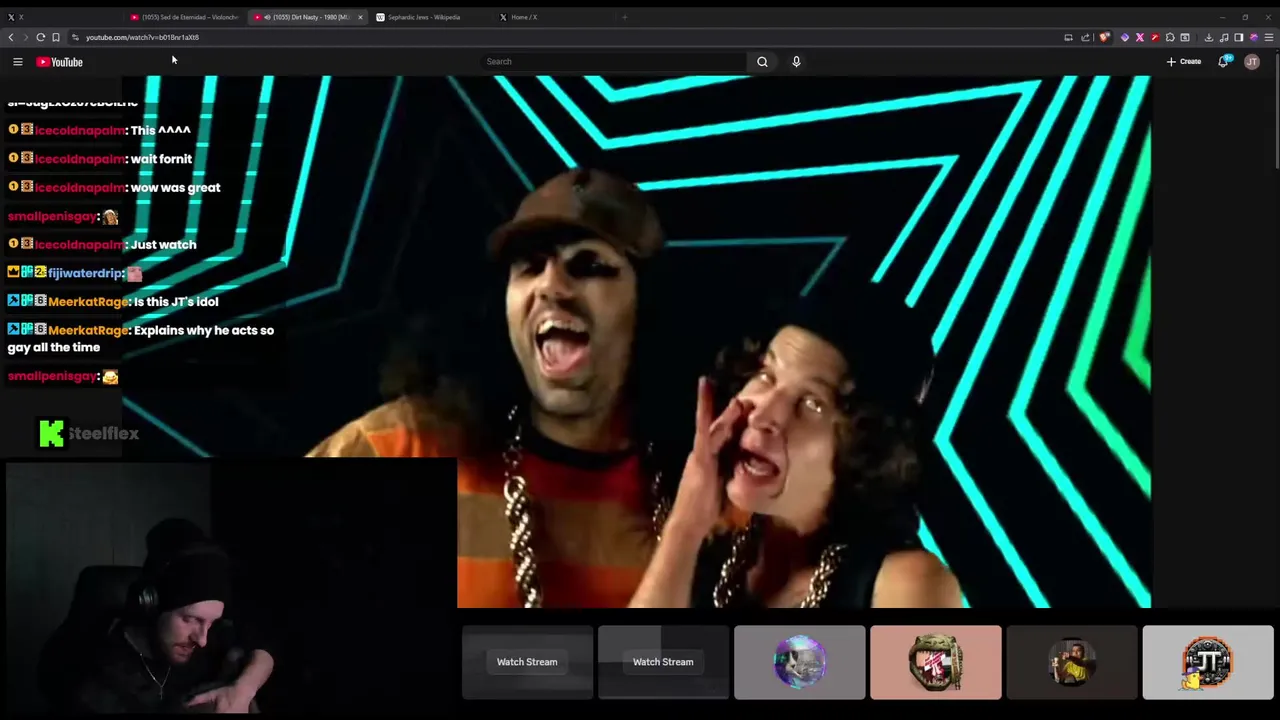Click username fijiwaterdrip in chat
The image size is (1280, 720).
pyautogui.click(x=85, y=273)
